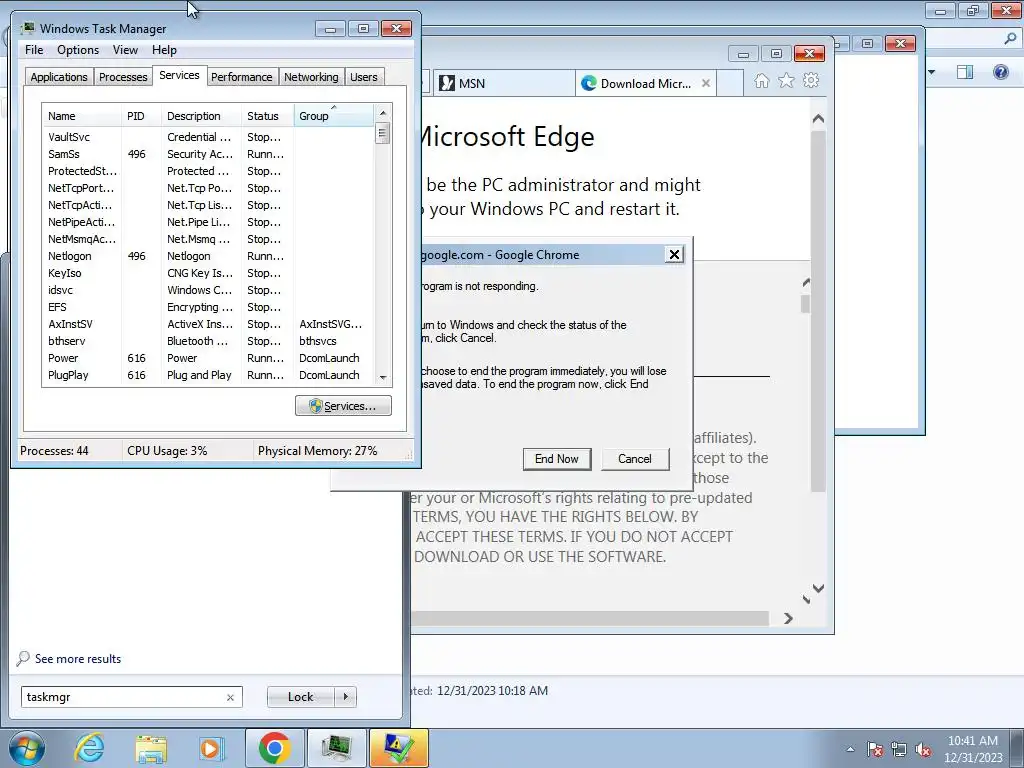1024x768 pixels.
Task: Open Task Manager View menu
Action: point(125,50)
